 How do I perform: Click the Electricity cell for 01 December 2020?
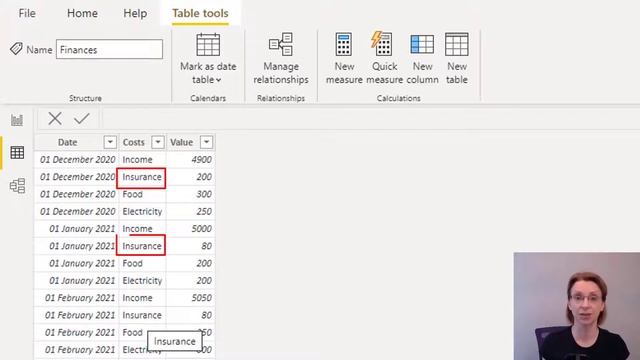[142, 211]
